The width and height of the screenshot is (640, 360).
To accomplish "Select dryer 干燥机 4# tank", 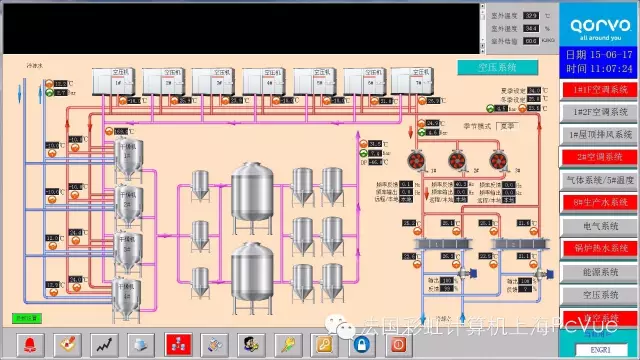I will [x=127, y=299].
